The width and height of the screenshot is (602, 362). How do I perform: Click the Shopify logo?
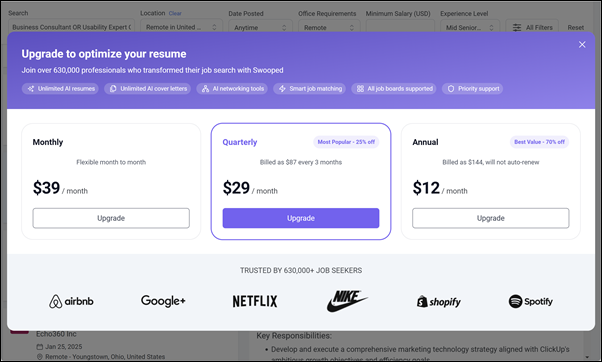(439, 302)
